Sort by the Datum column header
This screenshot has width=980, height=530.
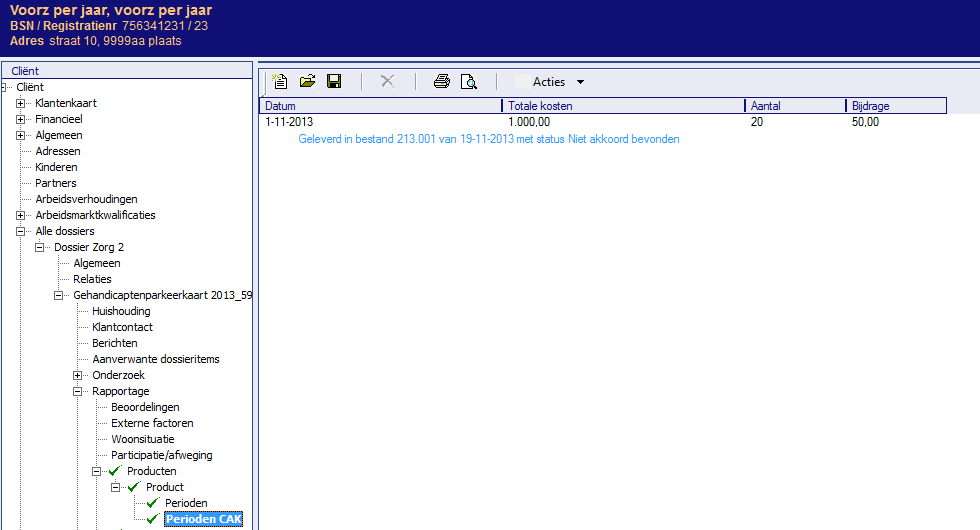(380, 106)
